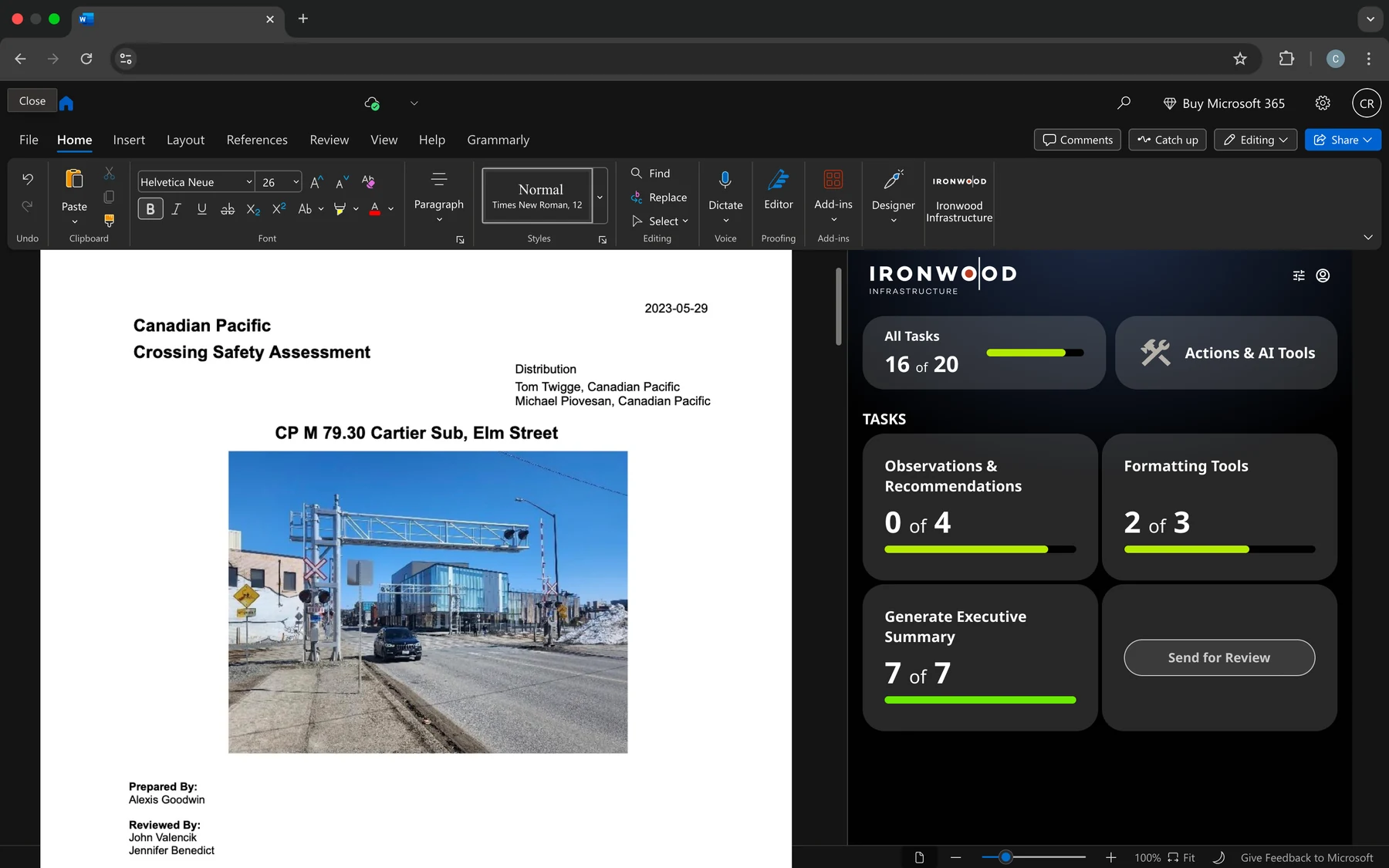Viewport: 1389px width, 868px height.
Task: Open the Grammarly tab
Action: tap(498, 140)
